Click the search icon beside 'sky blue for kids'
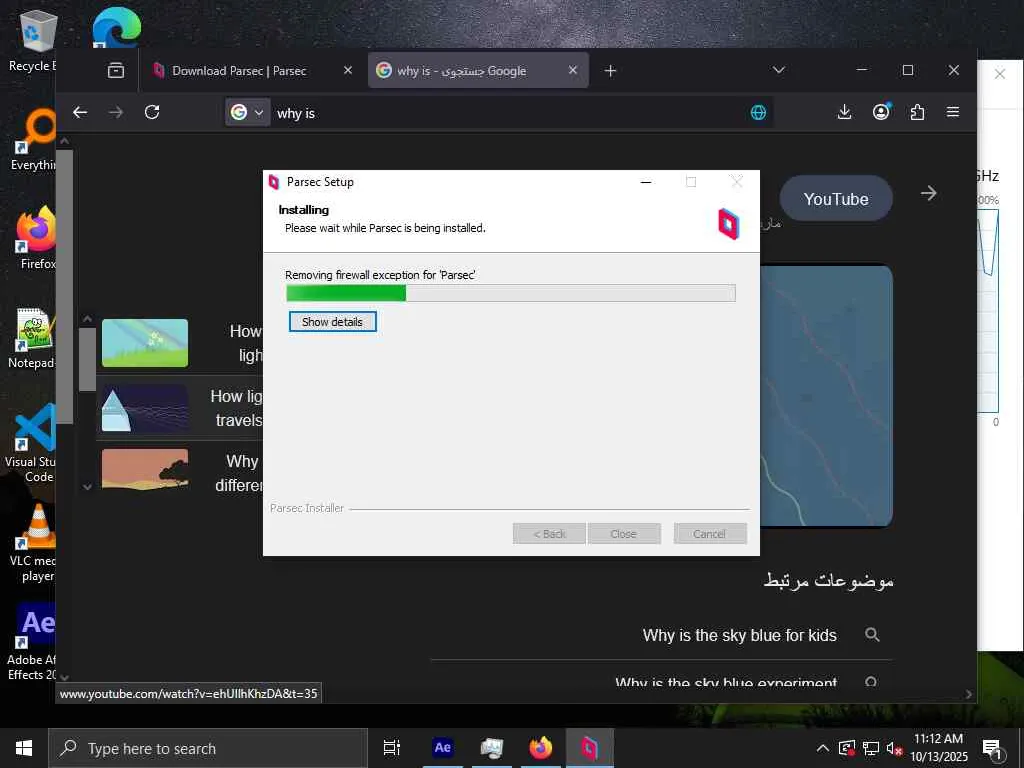 [x=872, y=634]
